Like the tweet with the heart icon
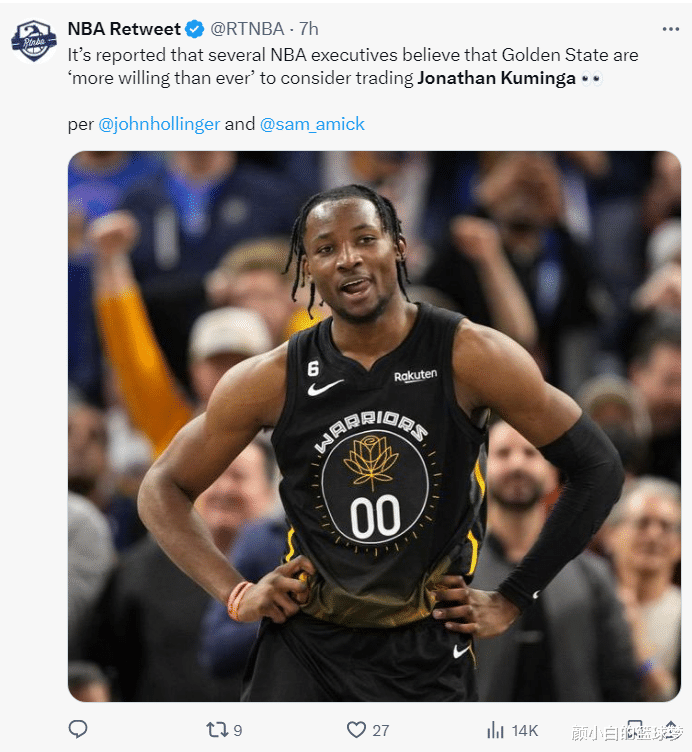The width and height of the screenshot is (692, 752). click(x=356, y=730)
